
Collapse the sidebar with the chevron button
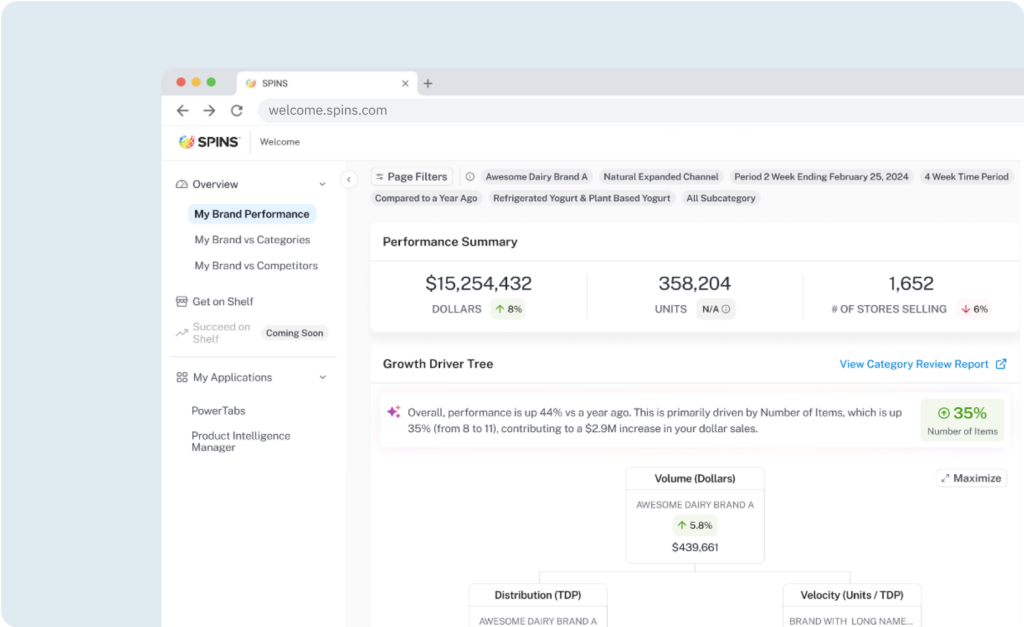pyautogui.click(x=349, y=179)
